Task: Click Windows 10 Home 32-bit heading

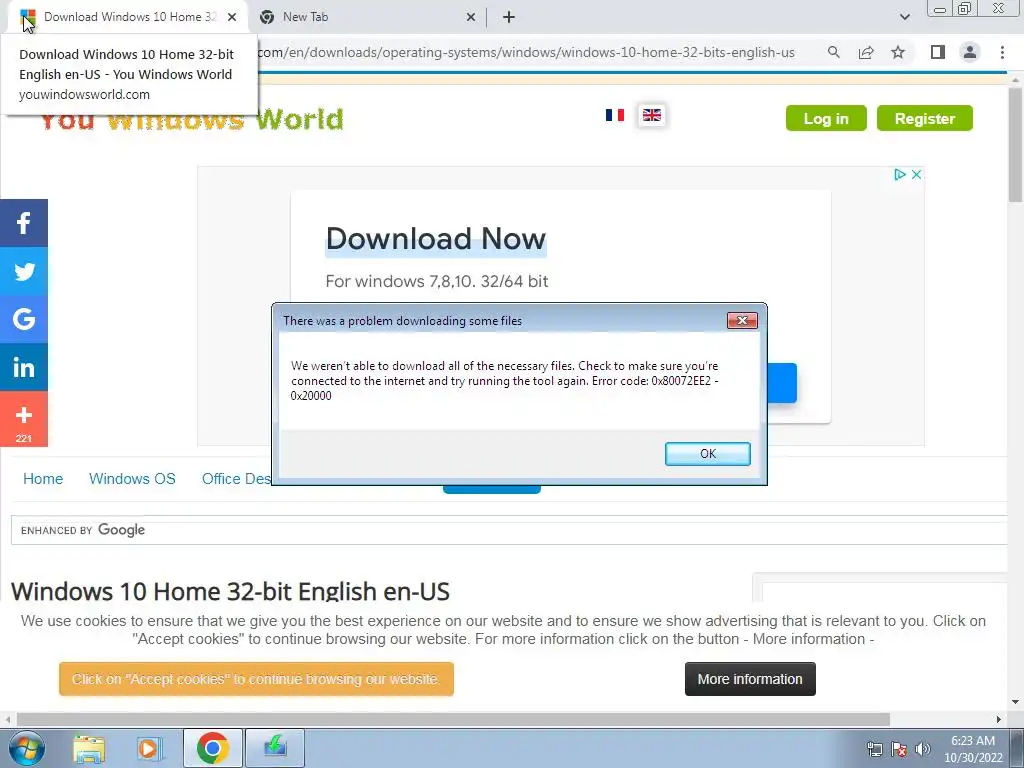Action: pos(230,591)
